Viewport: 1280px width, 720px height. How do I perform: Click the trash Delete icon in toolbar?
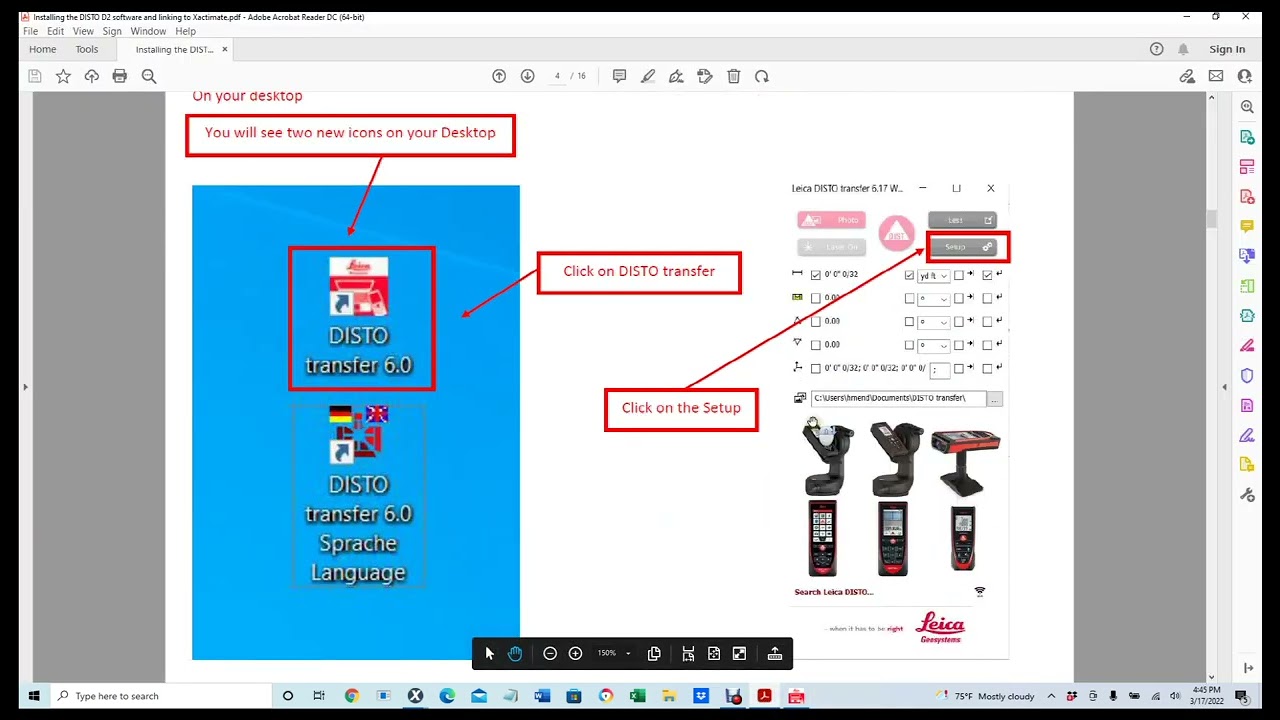tap(733, 76)
